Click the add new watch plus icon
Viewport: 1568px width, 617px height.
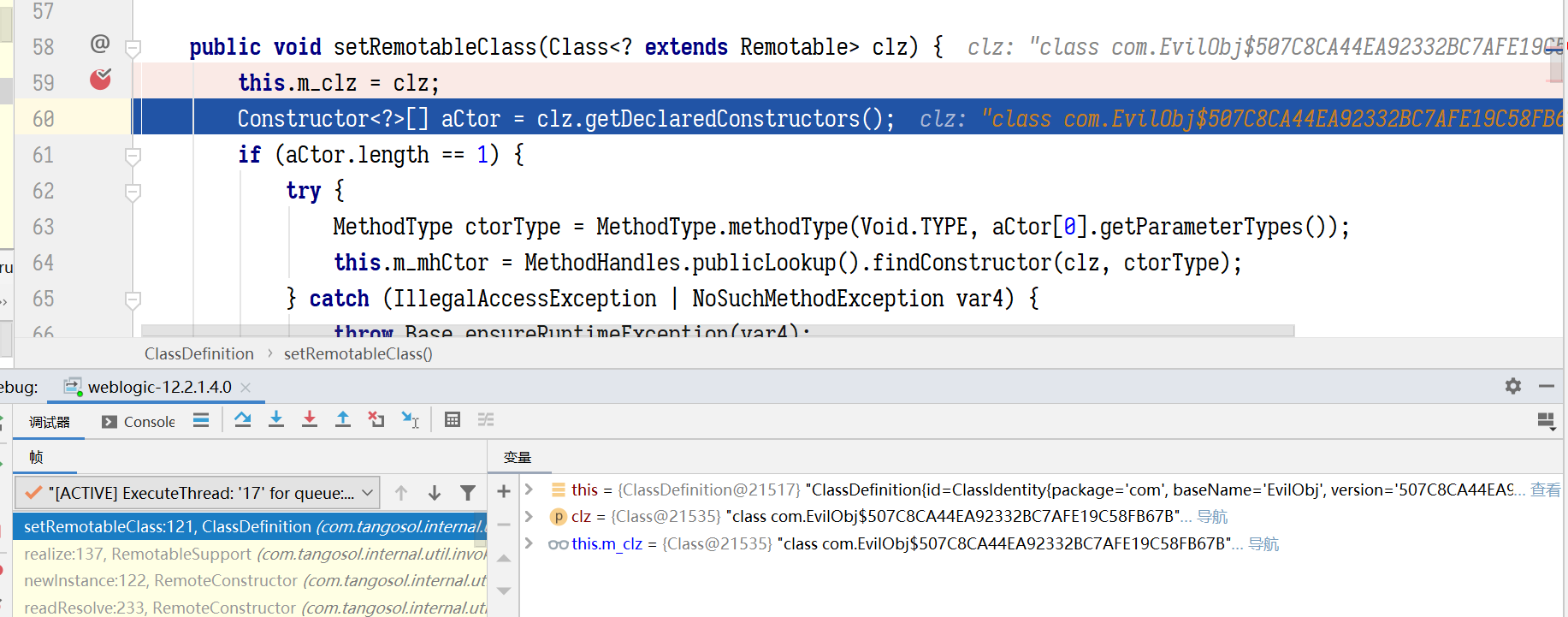click(504, 491)
